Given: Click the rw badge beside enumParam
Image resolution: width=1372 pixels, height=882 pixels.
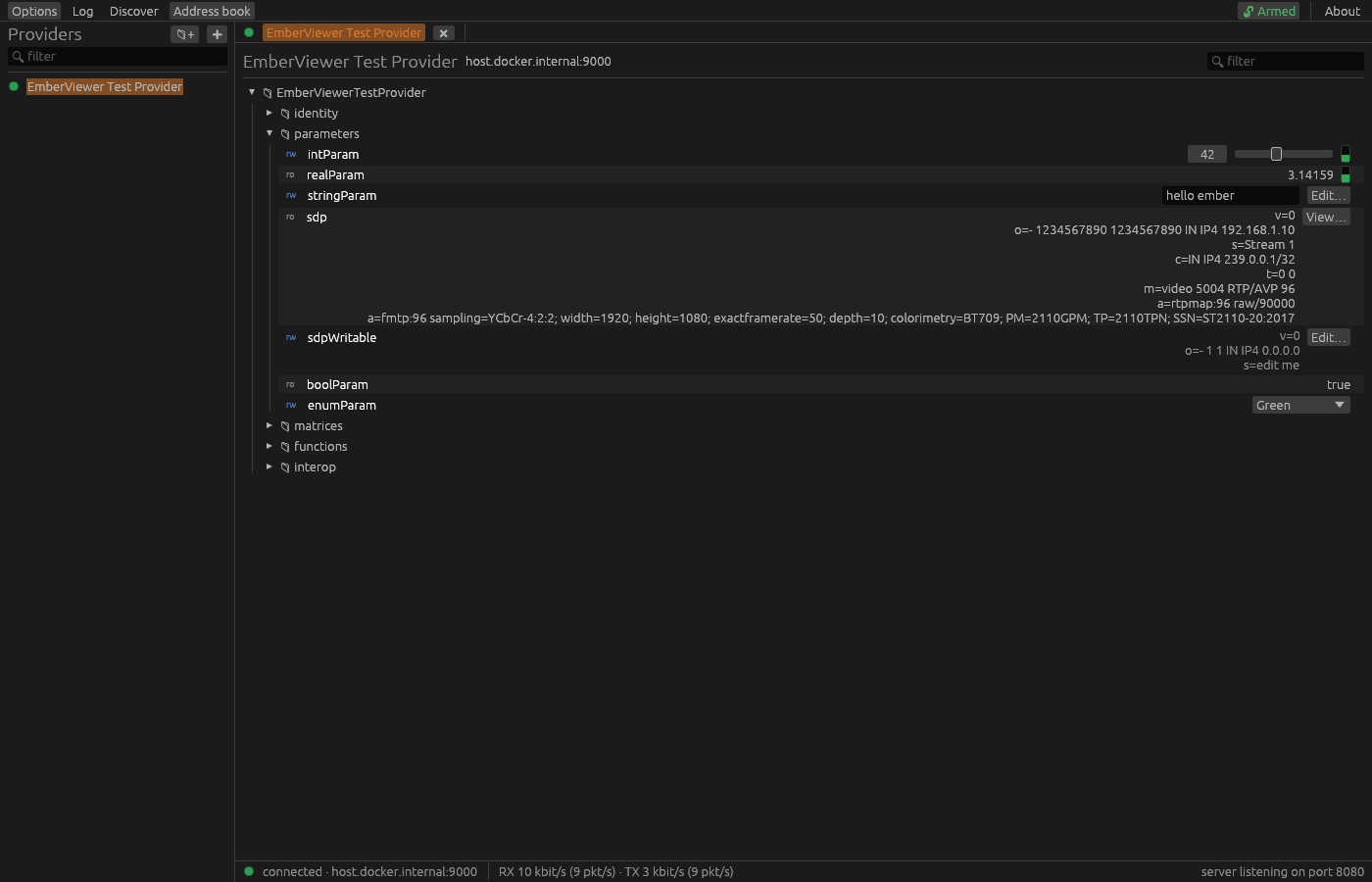Looking at the screenshot, I should coord(291,406).
